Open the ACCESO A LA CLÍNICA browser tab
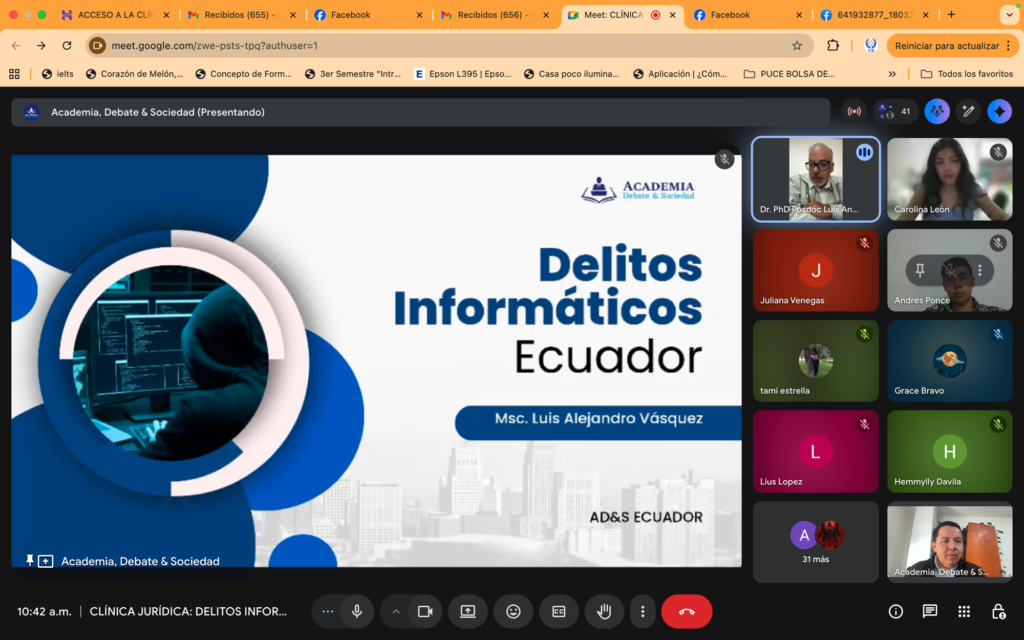Viewport: 1024px width, 640px height. click(116, 15)
